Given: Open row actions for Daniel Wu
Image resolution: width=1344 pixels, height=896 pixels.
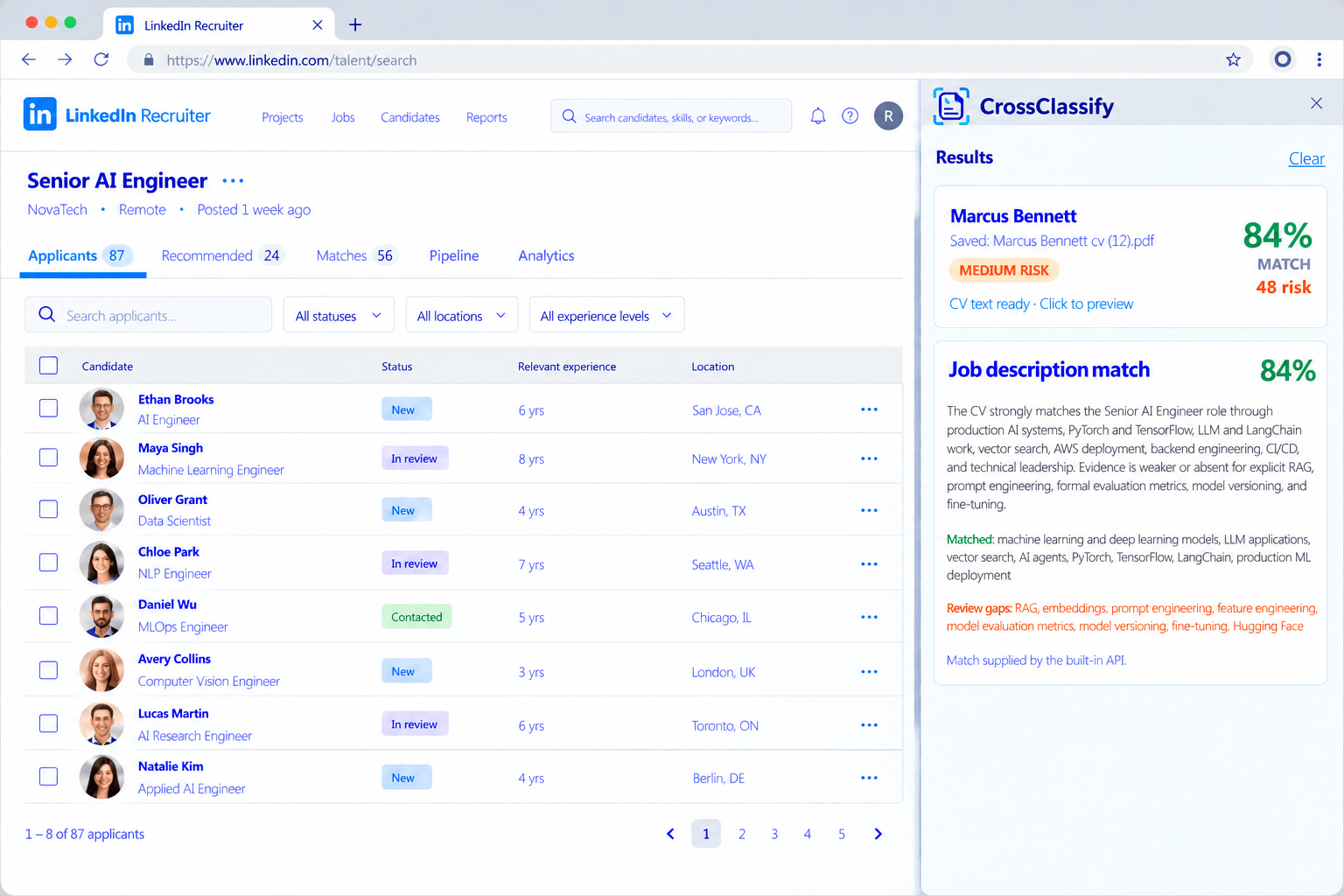Looking at the screenshot, I should (x=869, y=617).
